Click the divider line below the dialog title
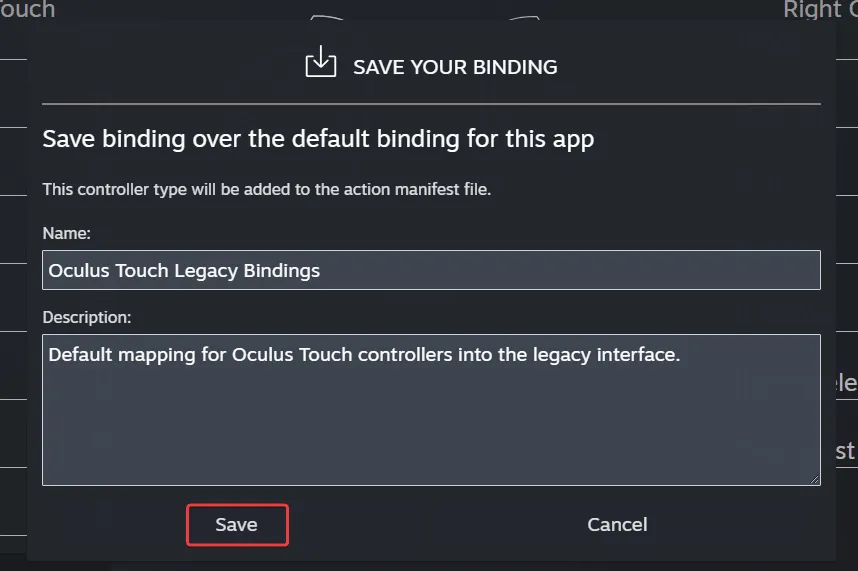This screenshot has height=571, width=858. (431, 104)
